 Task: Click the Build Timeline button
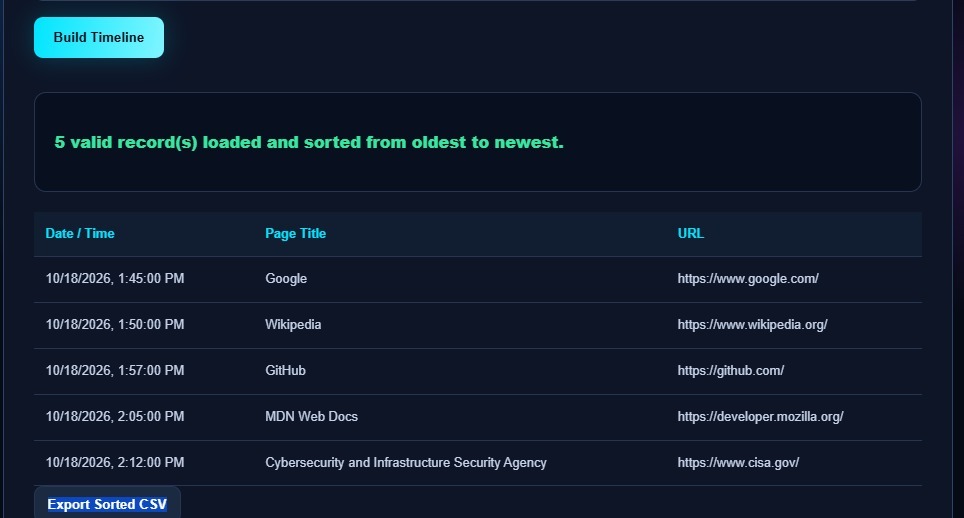(99, 37)
